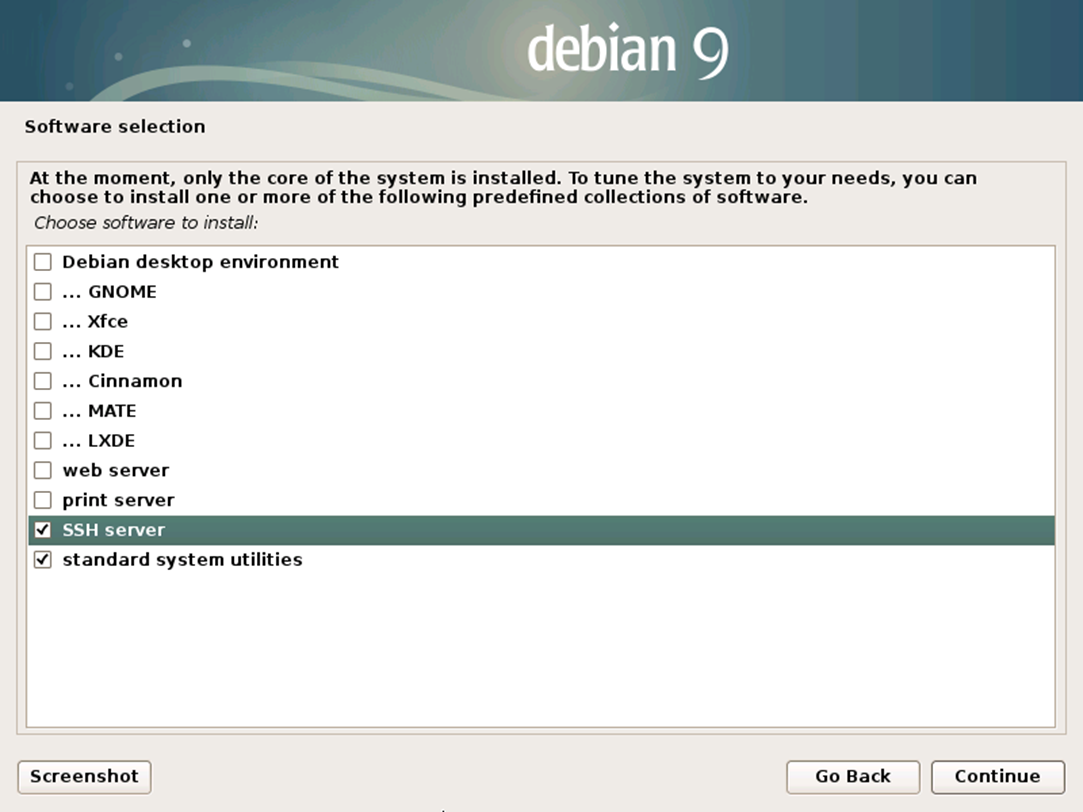Uncheck the SSH server checkbox
Screen dimensions: 1083x812
click(42, 530)
